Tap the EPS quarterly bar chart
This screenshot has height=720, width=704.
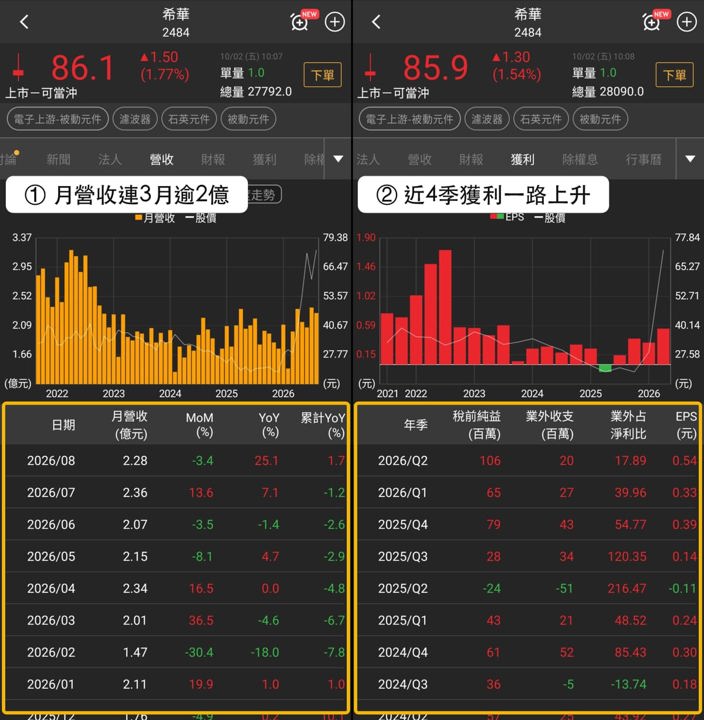coord(525,311)
